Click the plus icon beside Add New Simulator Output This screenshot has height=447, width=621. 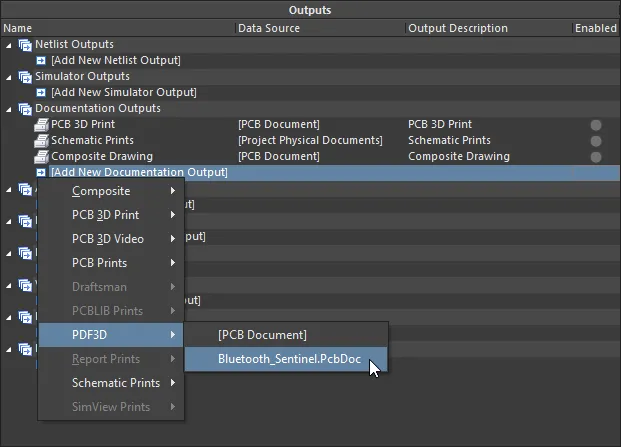point(41,93)
